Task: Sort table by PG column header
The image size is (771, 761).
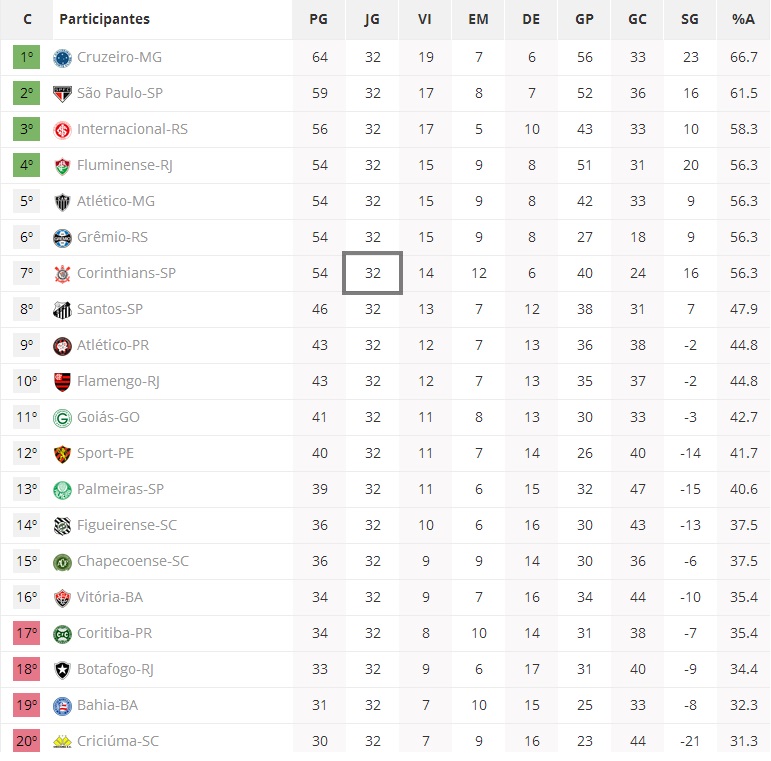Action: click(x=318, y=19)
